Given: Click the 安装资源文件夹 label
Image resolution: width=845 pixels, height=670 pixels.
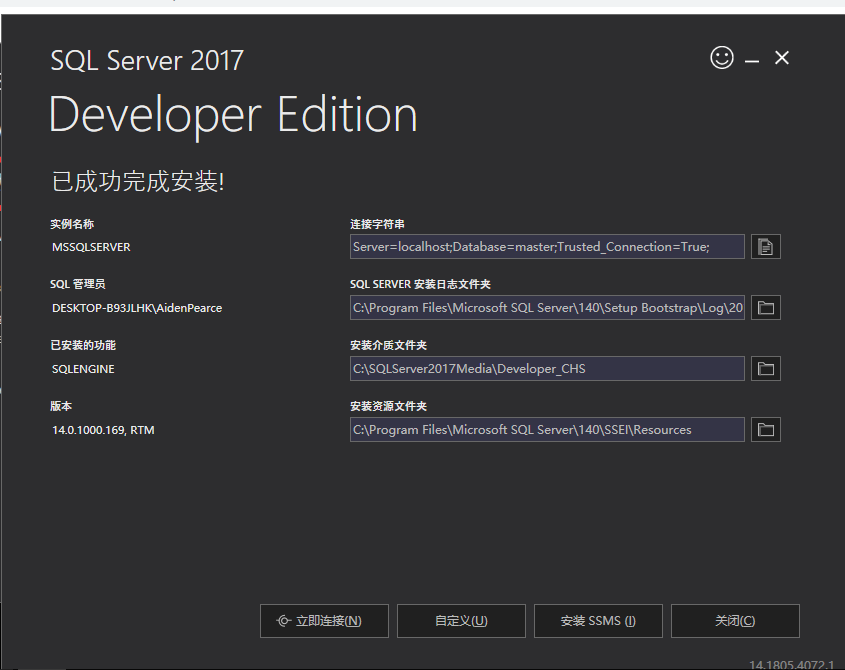Looking at the screenshot, I should tap(388, 406).
